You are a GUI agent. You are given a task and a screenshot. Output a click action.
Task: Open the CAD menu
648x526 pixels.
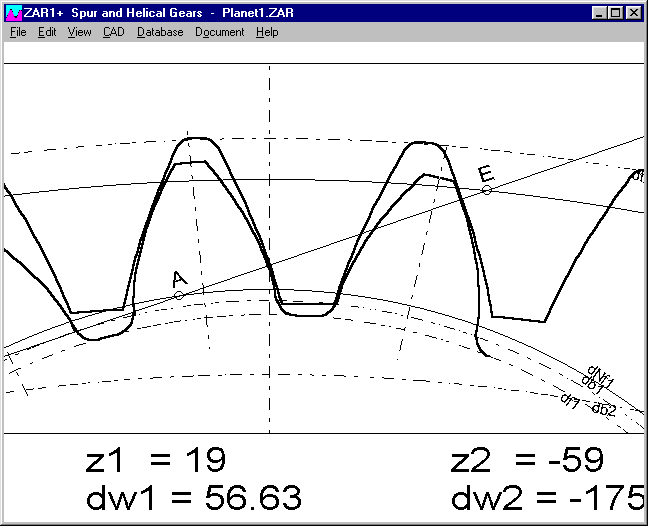coord(113,32)
